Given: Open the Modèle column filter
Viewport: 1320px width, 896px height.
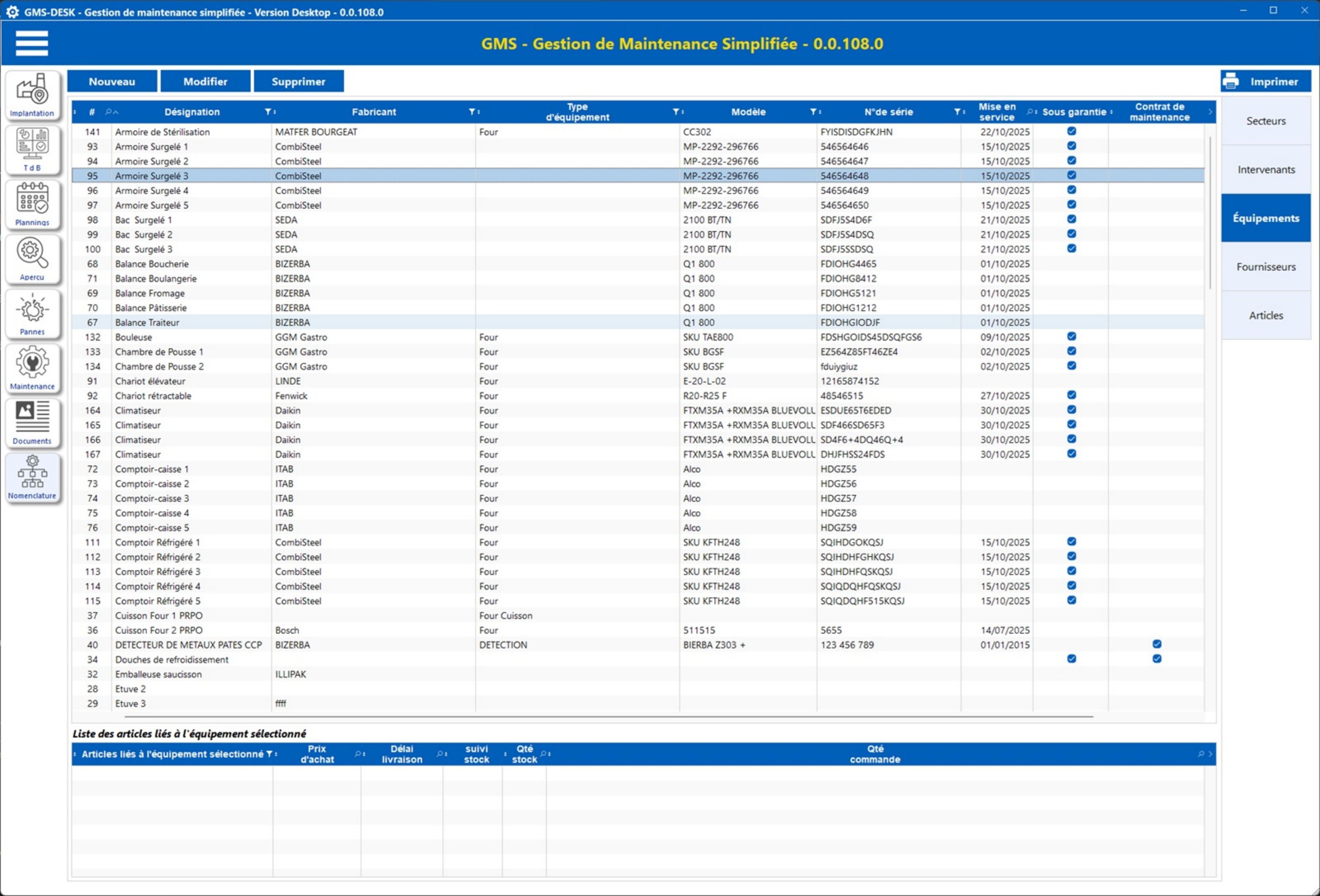Looking at the screenshot, I should (813, 112).
